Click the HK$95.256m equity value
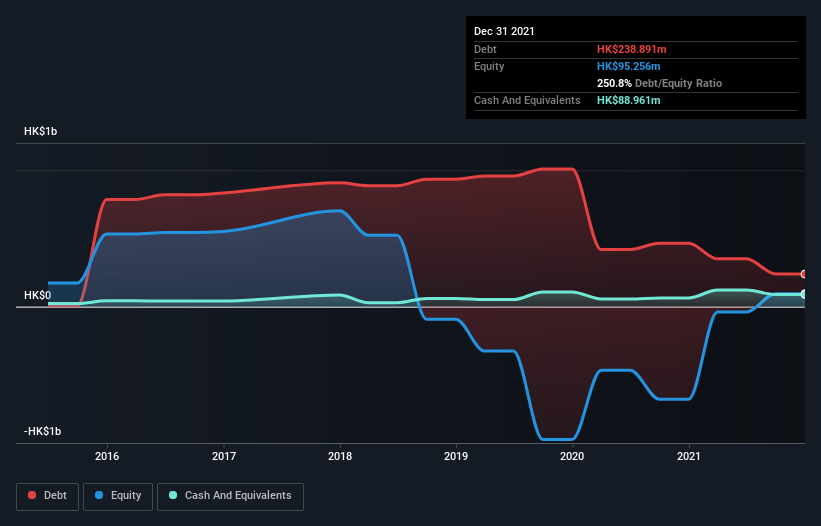 [628, 66]
